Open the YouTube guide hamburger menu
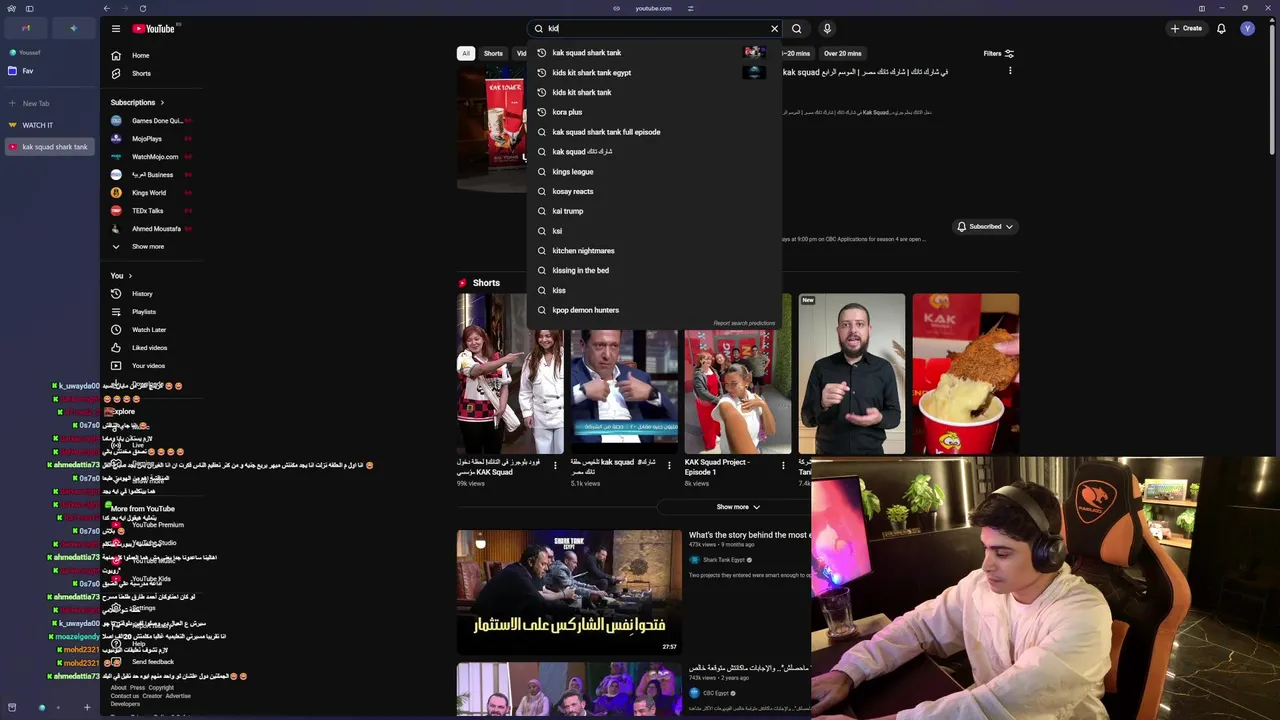 pyautogui.click(x=116, y=29)
